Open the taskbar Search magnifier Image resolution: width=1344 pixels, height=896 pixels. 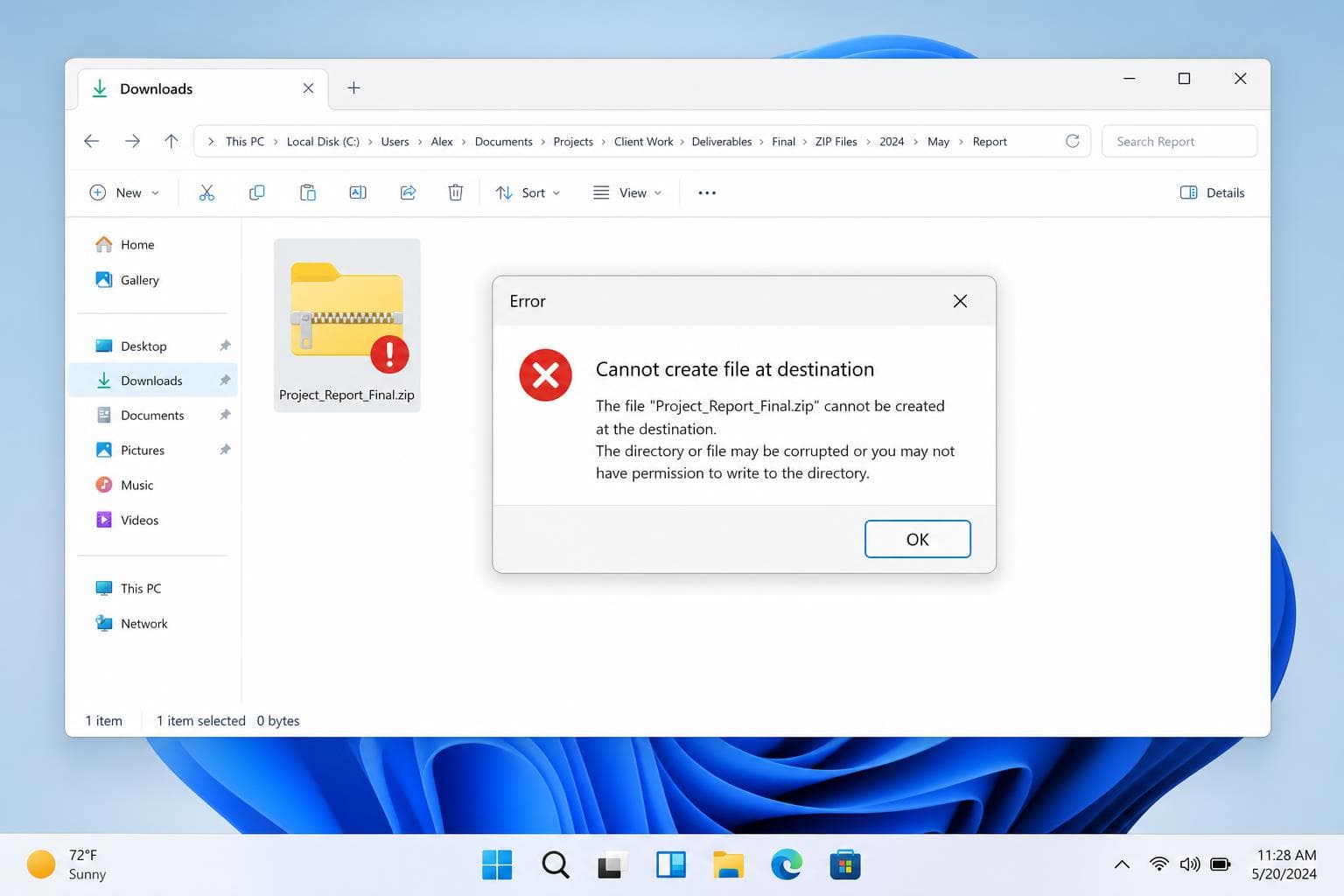click(556, 864)
